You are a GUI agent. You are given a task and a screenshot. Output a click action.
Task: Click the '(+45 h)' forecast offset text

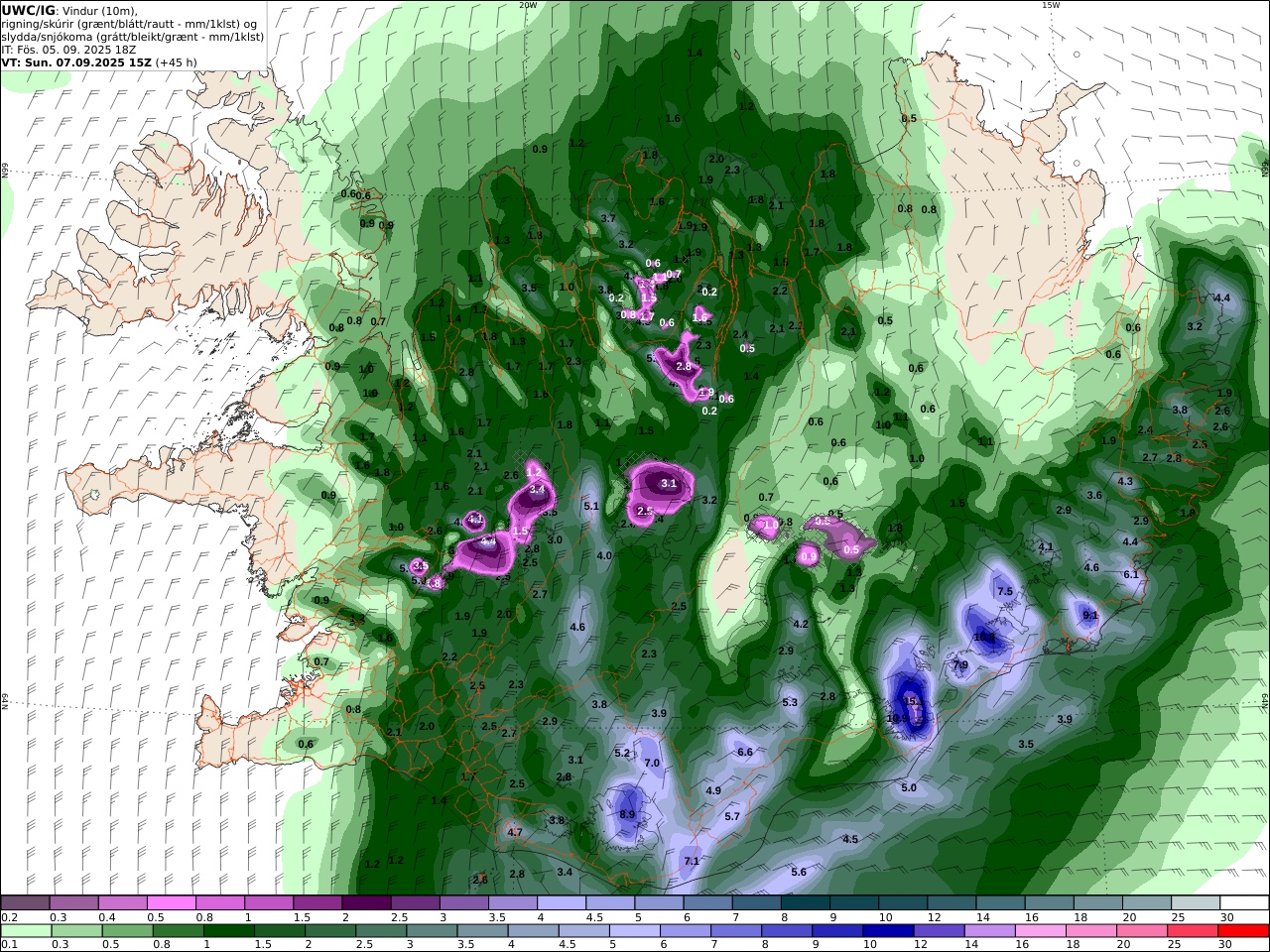coord(177,62)
